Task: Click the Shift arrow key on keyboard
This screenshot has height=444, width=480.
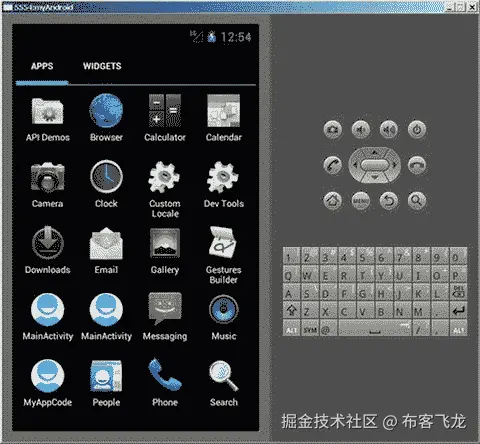Action: pos(291,311)
